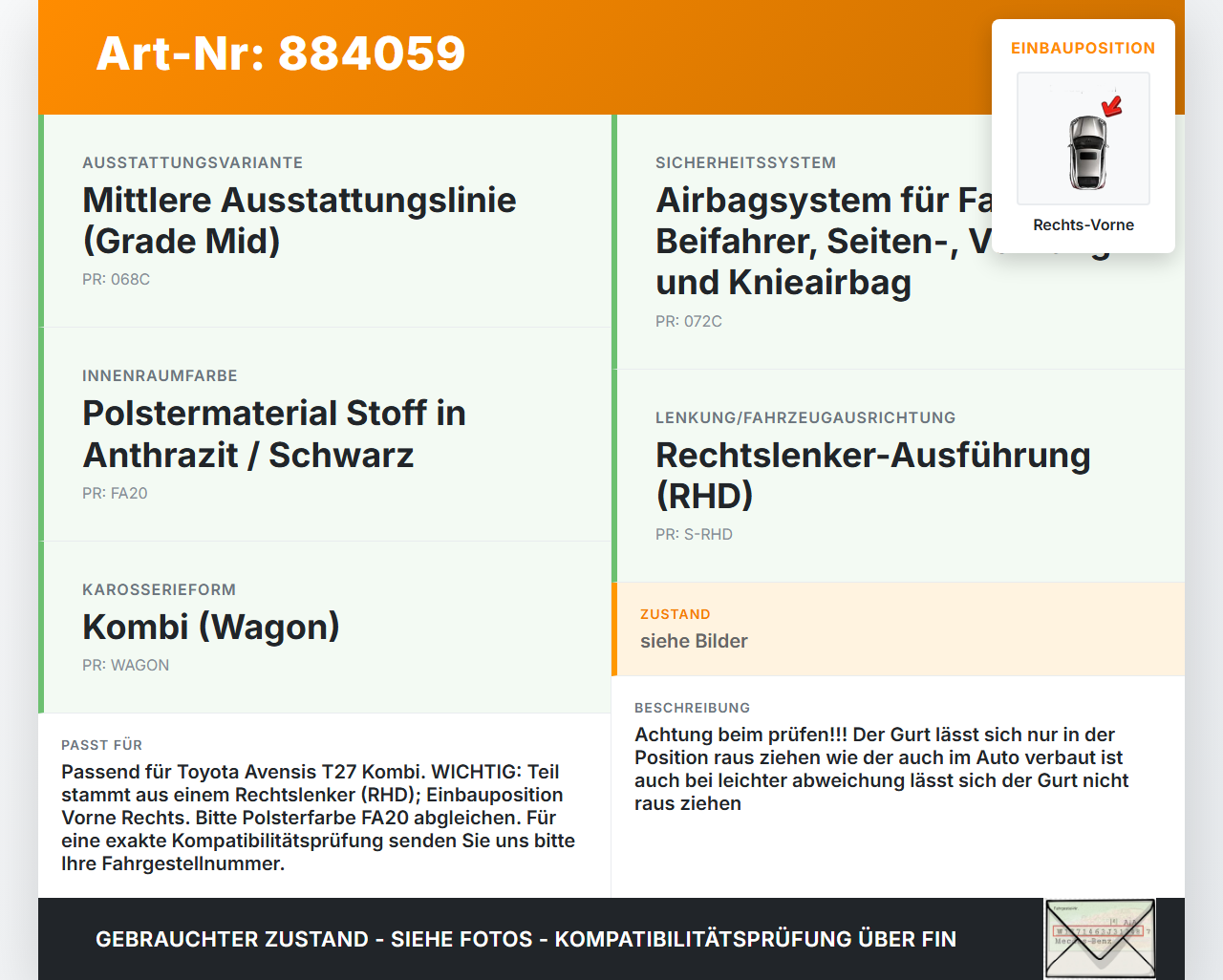The image size is (1223, 980).
Task: Click the SICHERHEITSSYSTEM label
Action: tap(745, 163)
